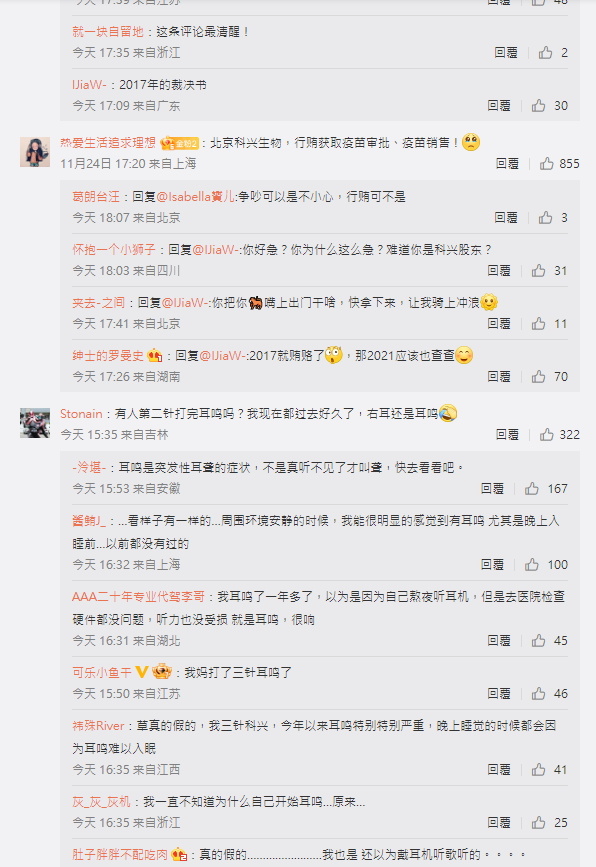Like 酱鲔J_'s comment with 100 likes

click(x=532, y=565)
